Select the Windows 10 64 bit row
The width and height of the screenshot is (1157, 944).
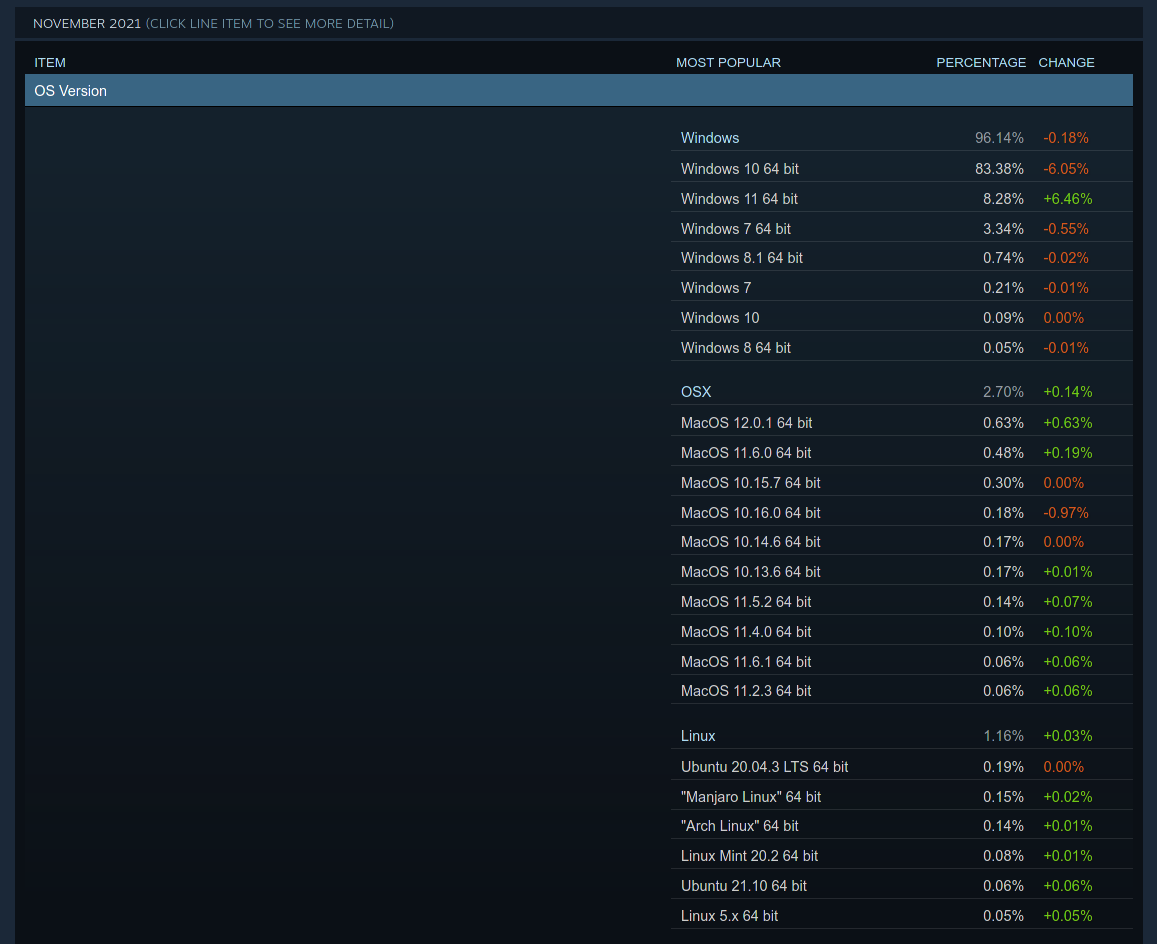click(x=902, y=169)
